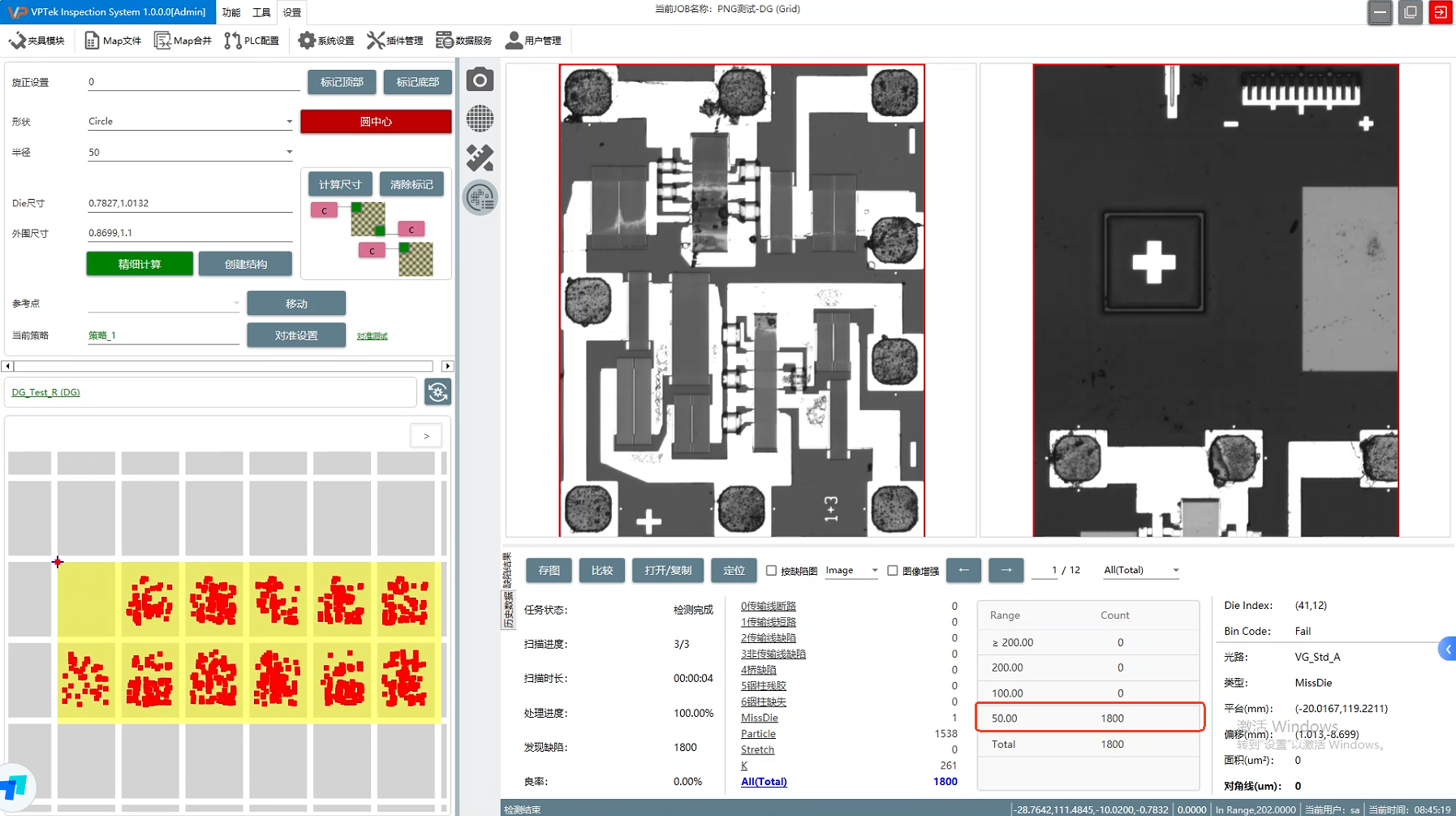This screenshot has width=1456, height=816.
Task: Go to previous defect with left arrow
Action: tap(963, 570)
